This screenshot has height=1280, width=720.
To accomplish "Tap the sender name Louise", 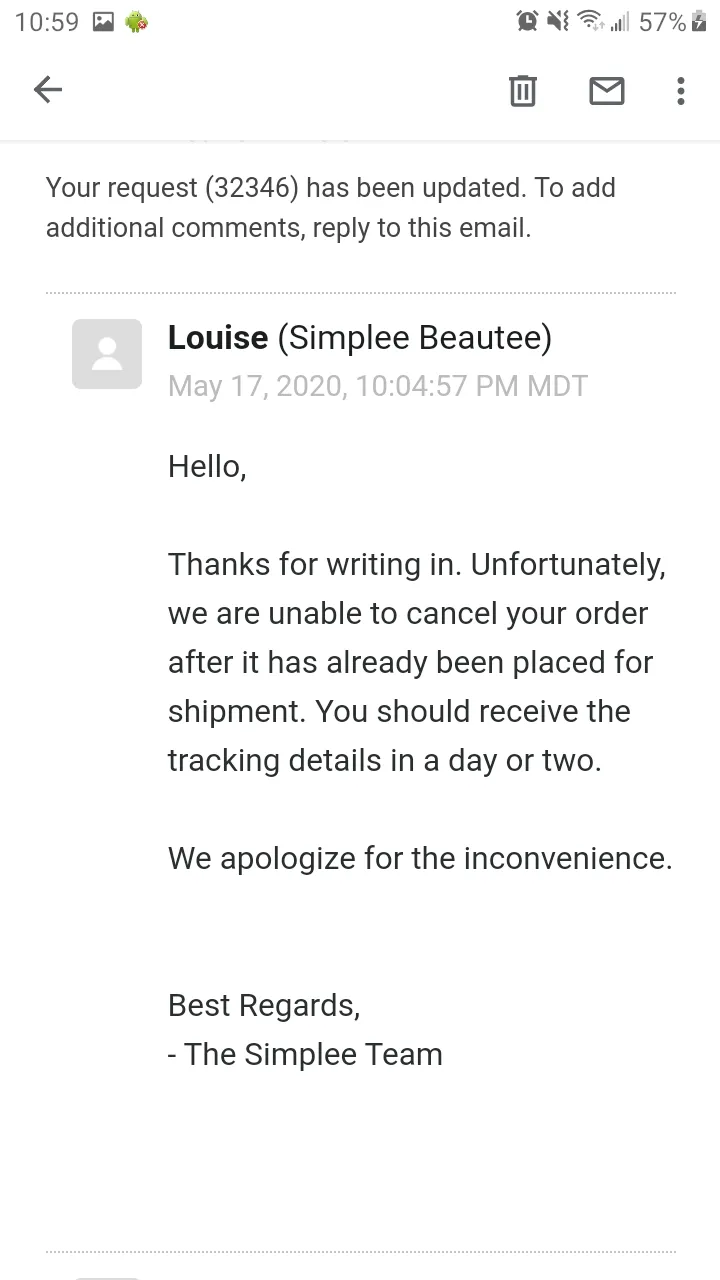I will (x=218, y=338).
